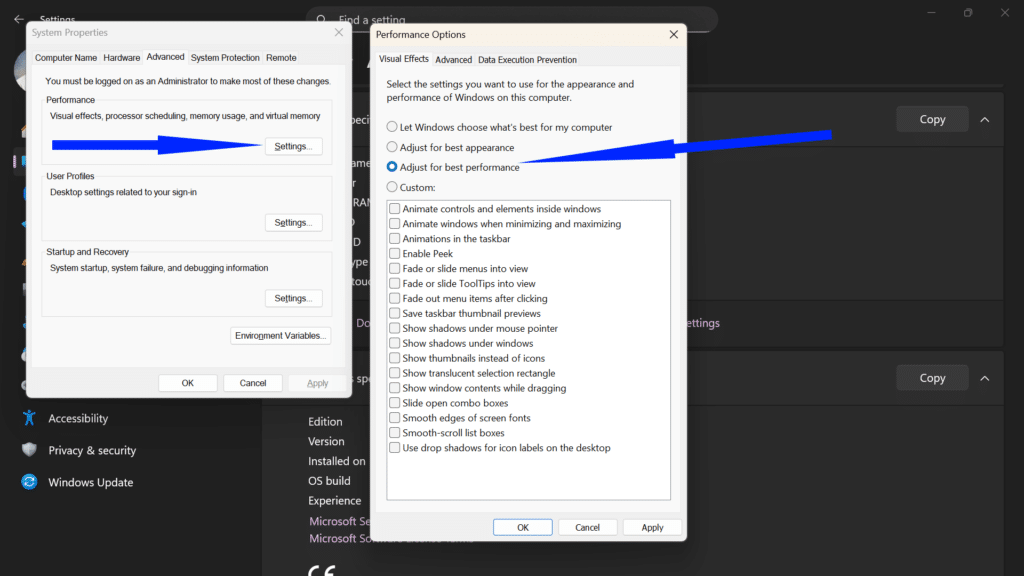The image size is (1024, 576).
Task: Collapse the lower Copy section with its chevron
Action: pos(984,378)
